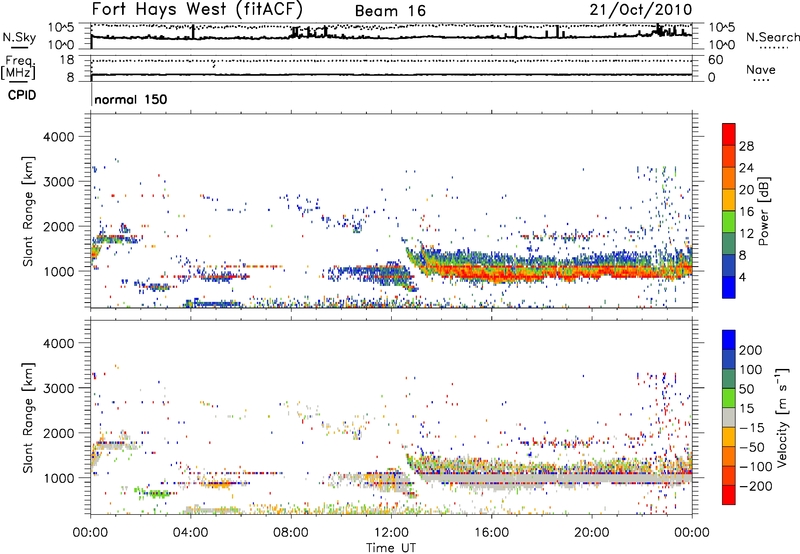This screenshot has width=800, height=554.
Task: Click the 'Fort Hays West (fitACF)' title
Action: point(196,9)
